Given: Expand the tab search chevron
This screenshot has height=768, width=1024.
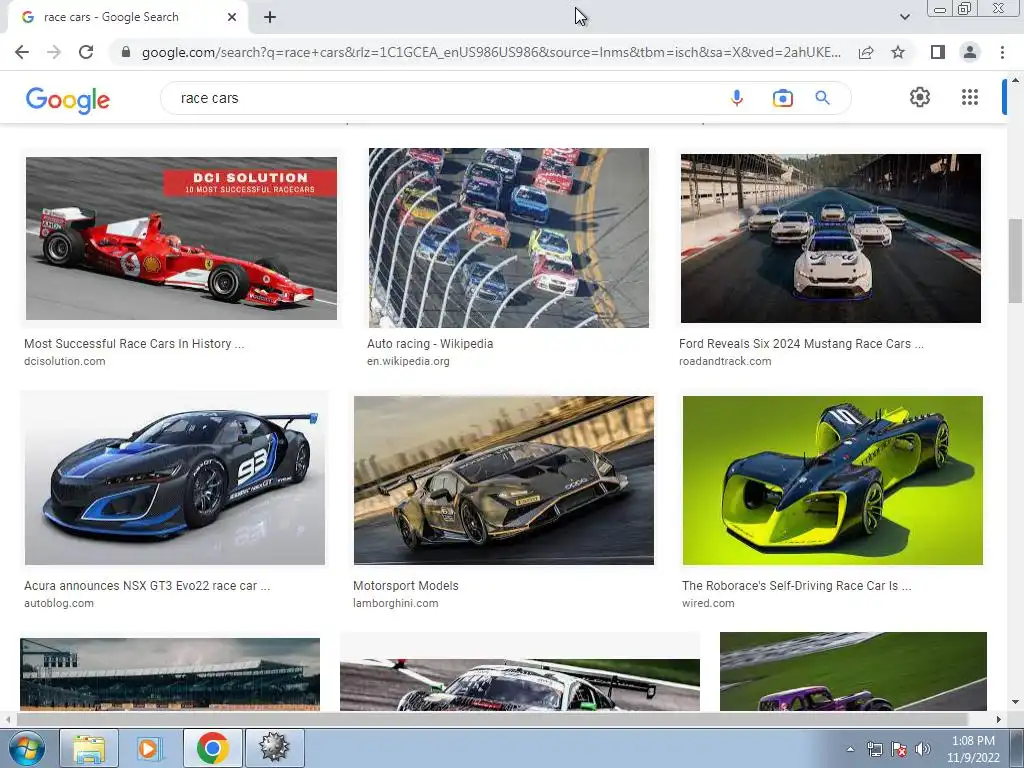Looking at the screenshot, I should (x=904, y=17).
